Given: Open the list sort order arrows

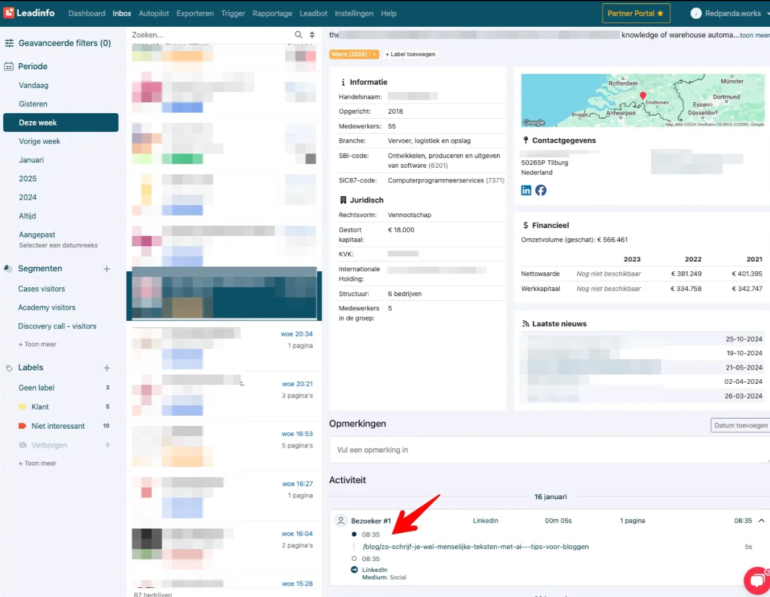Looking at the screenshot, I should tap(312, 35).
